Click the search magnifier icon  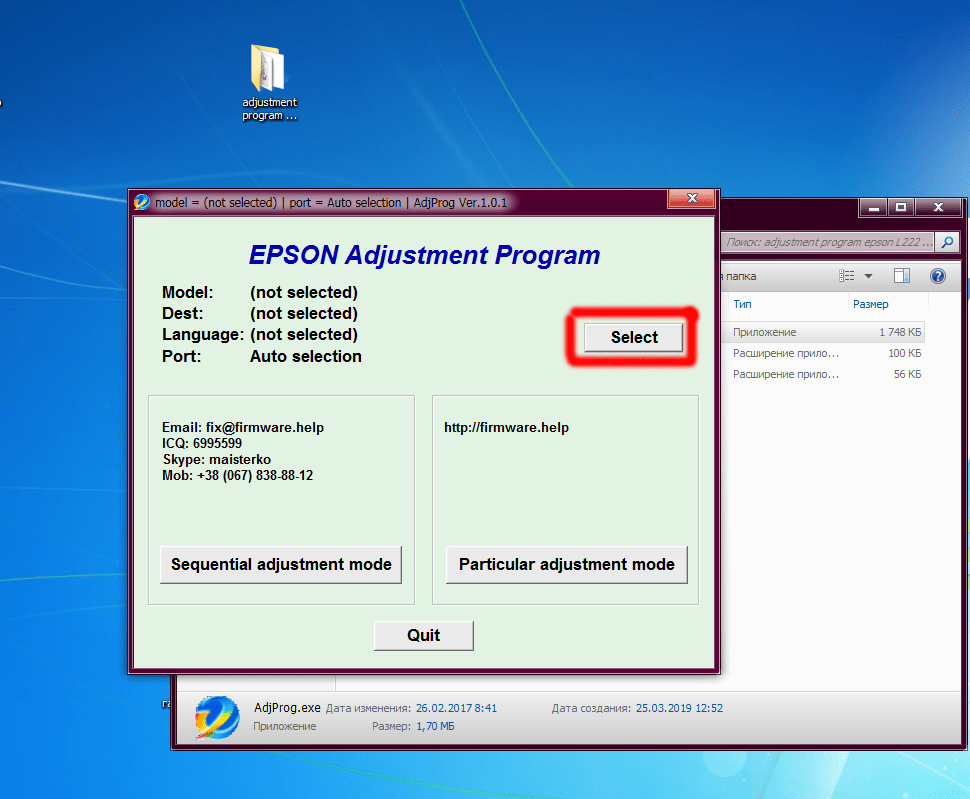(946, 241)
